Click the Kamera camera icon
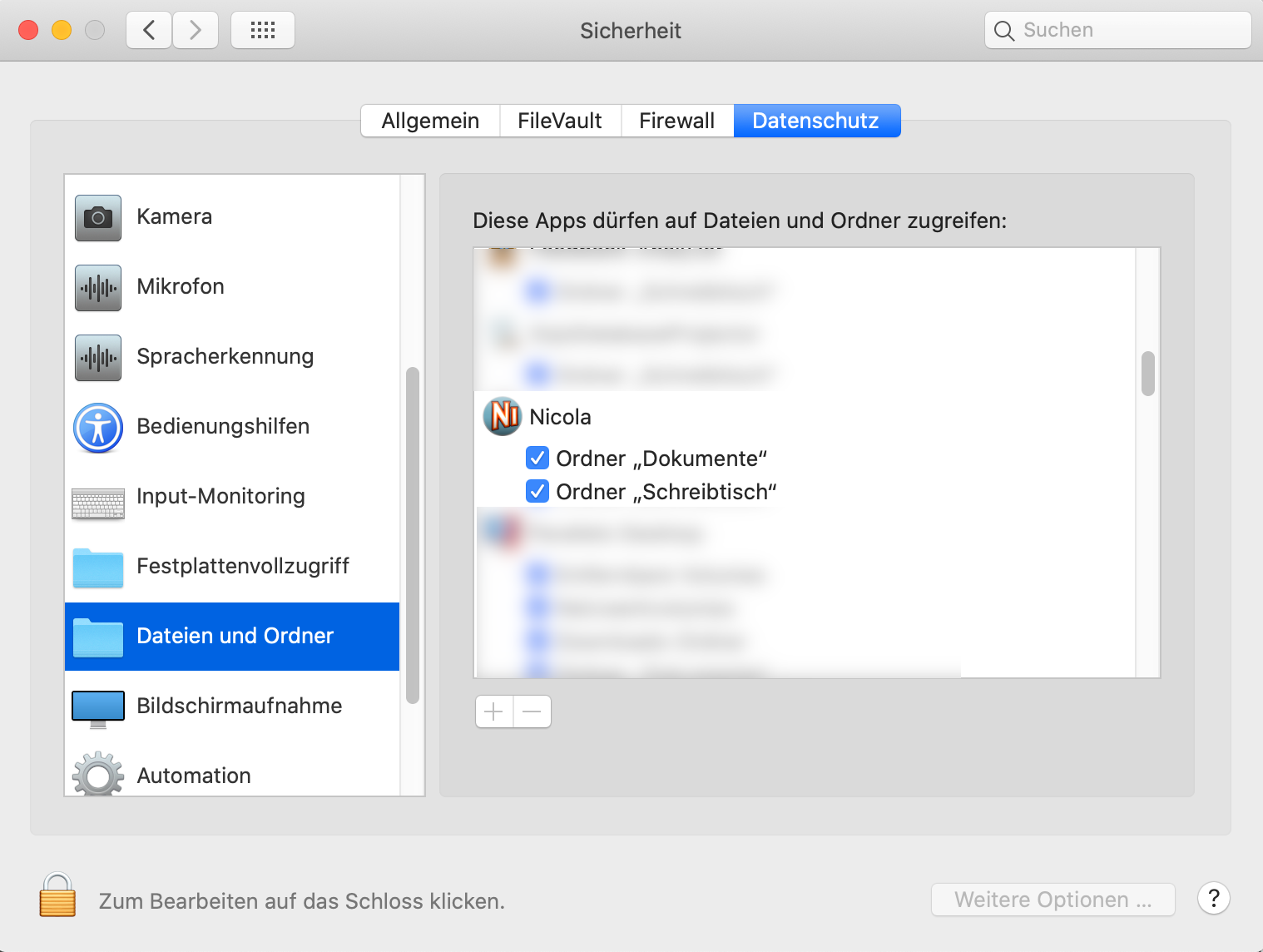The height and width of the screenshot is (952, 1263). 98,217
